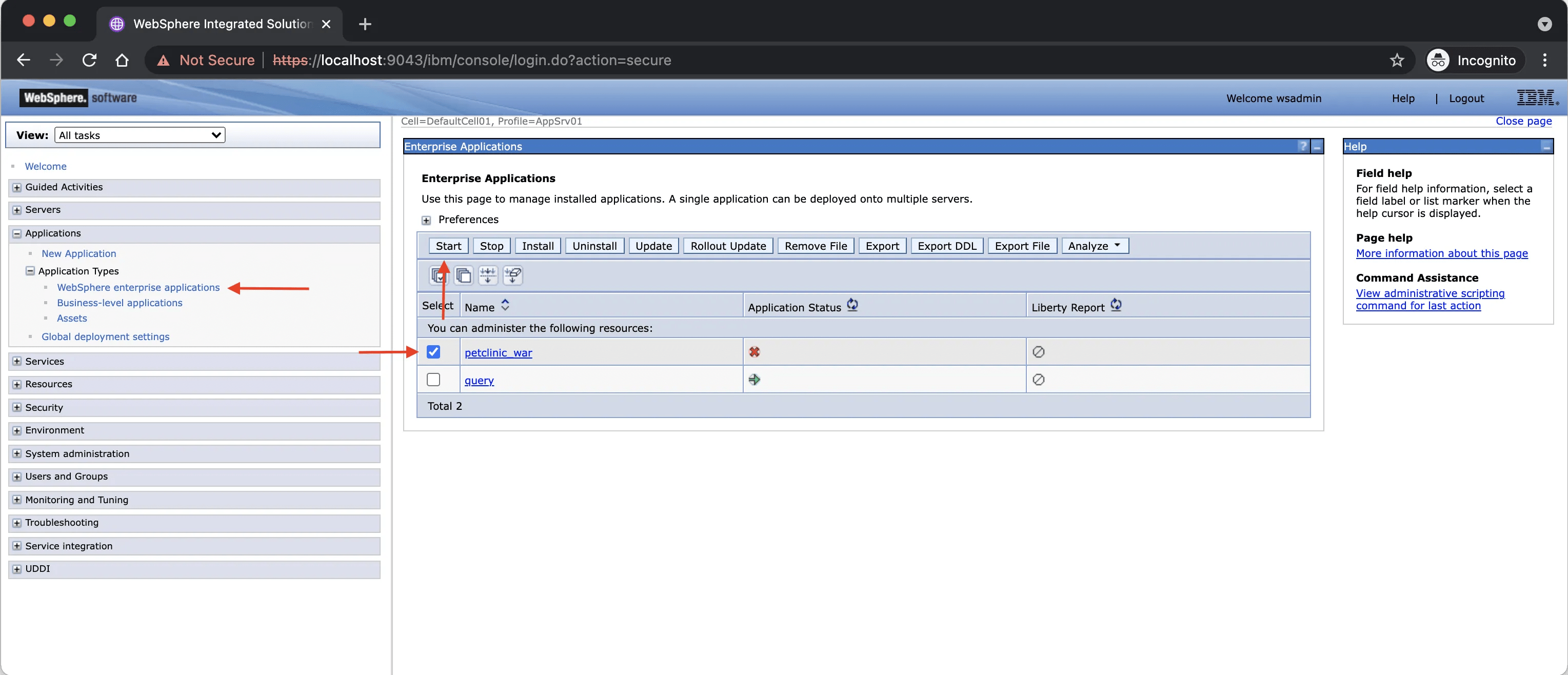
Task: Expand System administration in navigation
Action: [17, 453]
